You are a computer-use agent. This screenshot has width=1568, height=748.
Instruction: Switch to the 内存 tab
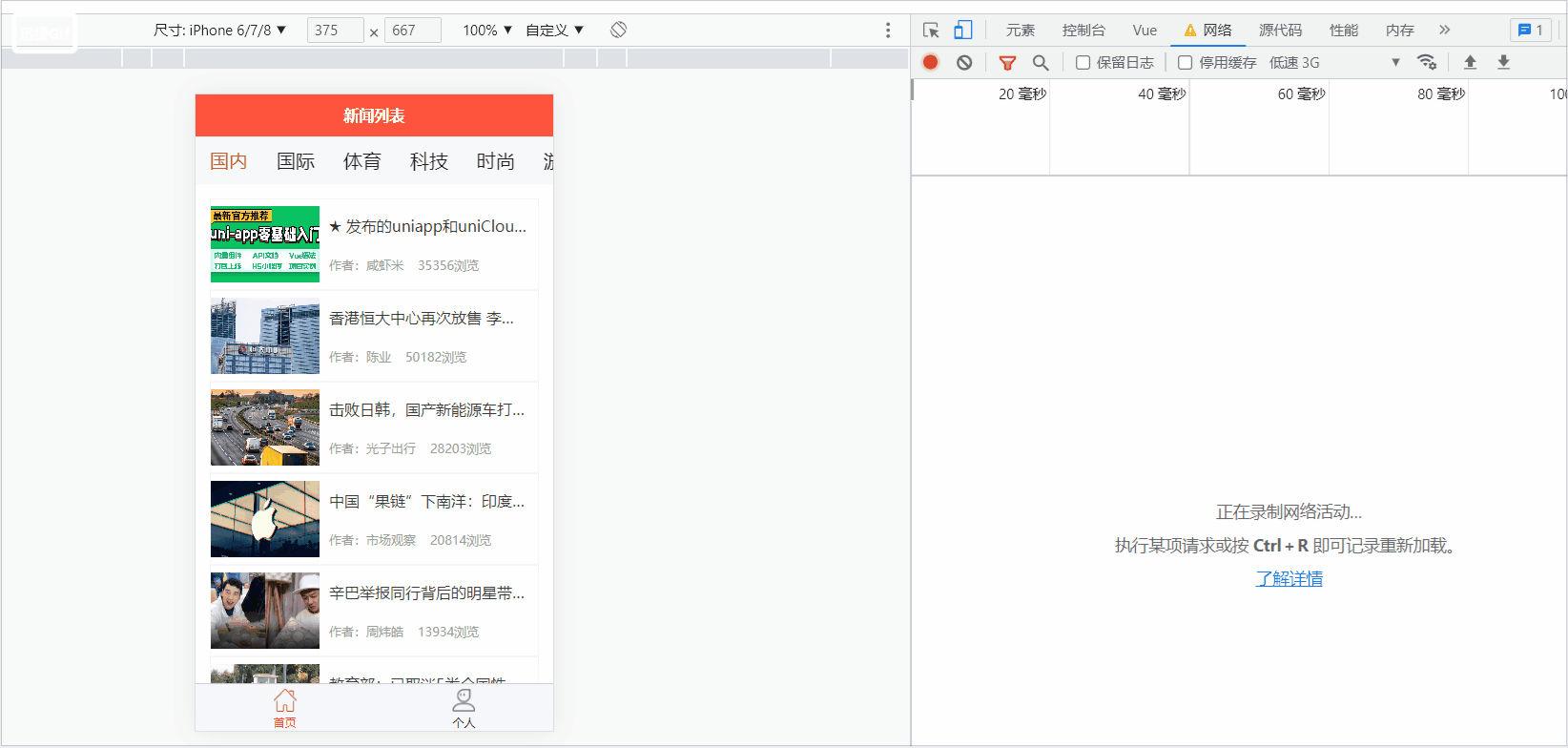1400,31
